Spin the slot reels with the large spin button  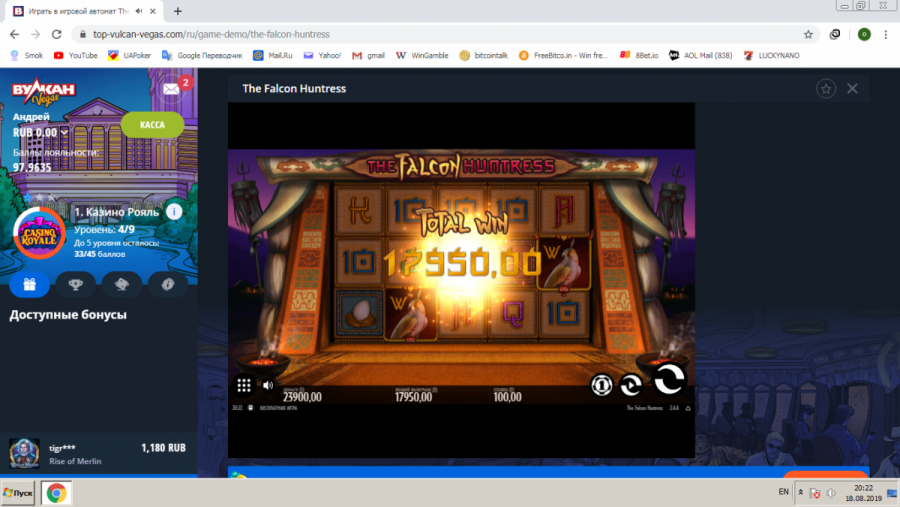[669, 378]
